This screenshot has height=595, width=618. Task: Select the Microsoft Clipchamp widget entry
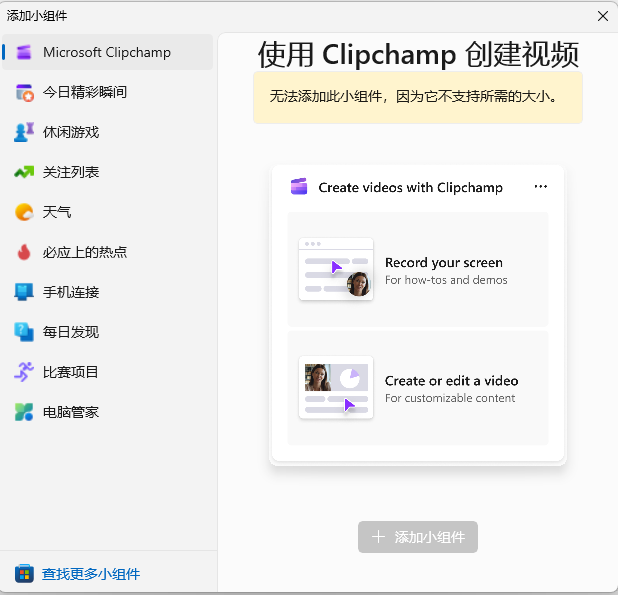108,52
